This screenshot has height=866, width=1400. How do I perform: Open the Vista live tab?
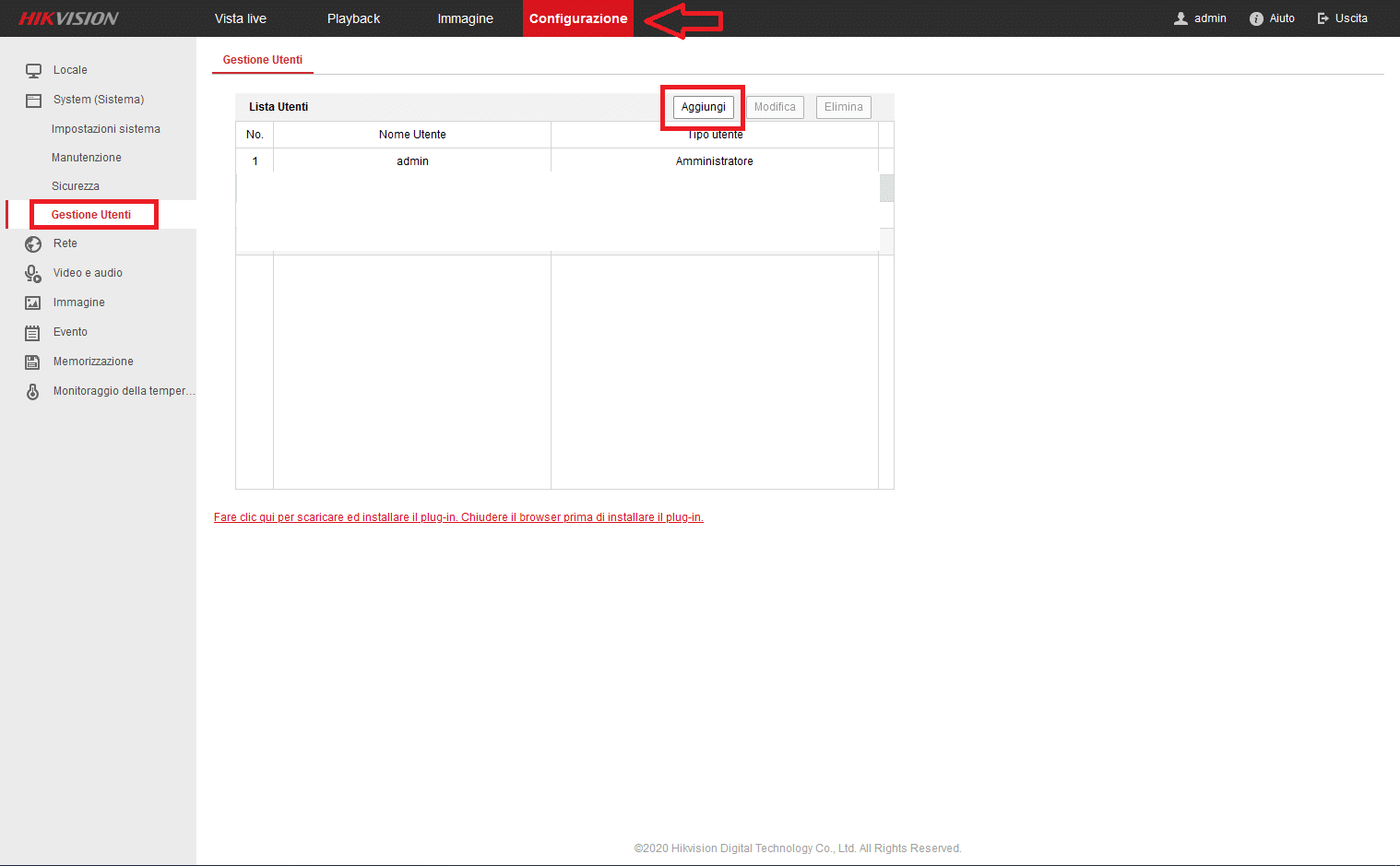click(241, 18)
